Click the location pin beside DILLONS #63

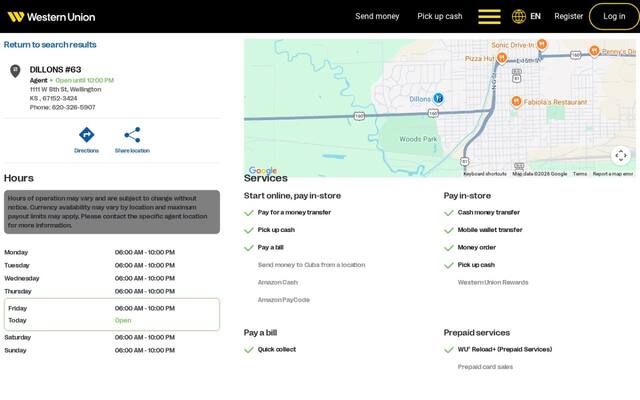click(15, 71)
